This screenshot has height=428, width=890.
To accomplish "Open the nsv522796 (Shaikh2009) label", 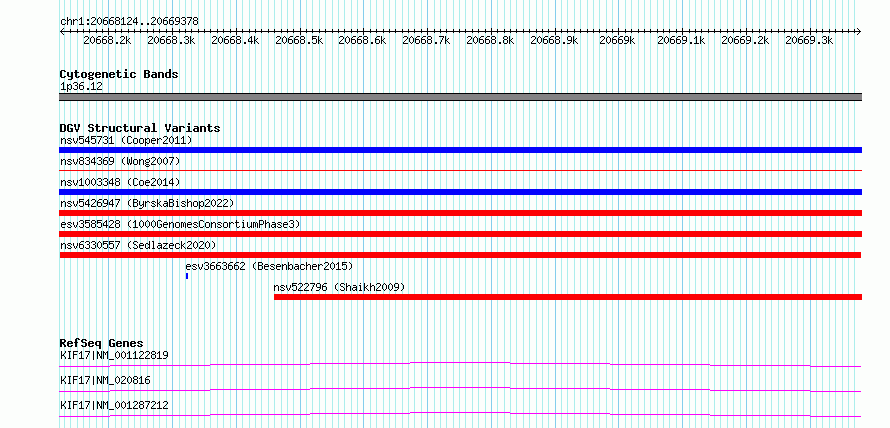I will click(x=339, y=287).
